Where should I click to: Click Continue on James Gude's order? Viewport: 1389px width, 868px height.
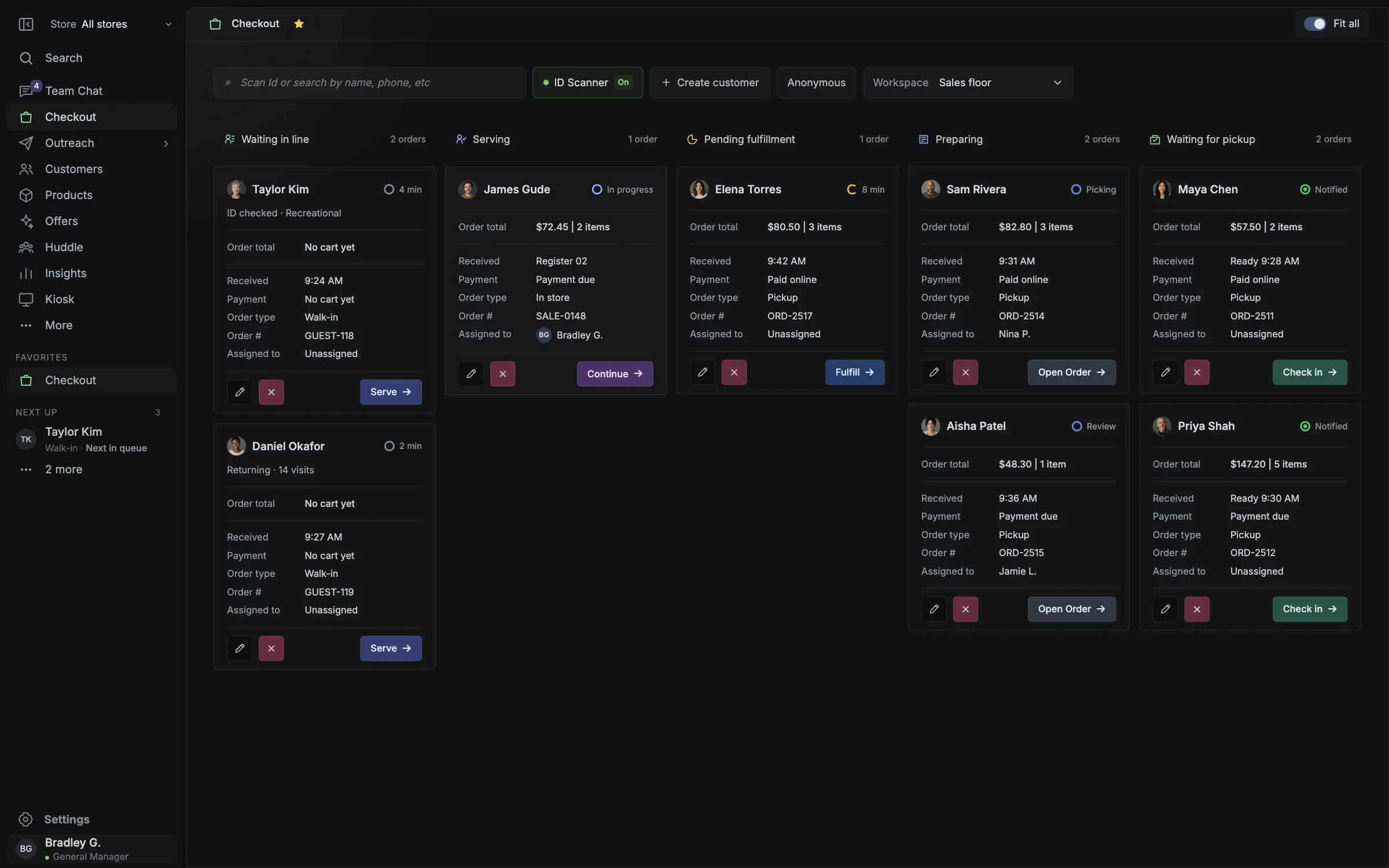pyautogui.click(x=615, y=374)
